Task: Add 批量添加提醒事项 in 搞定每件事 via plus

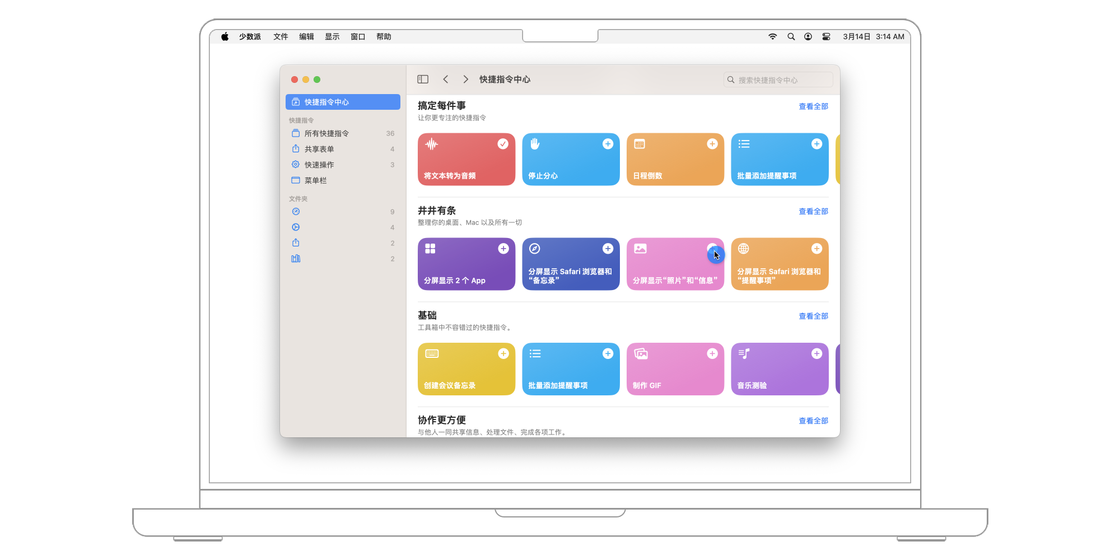Action: 816,144
